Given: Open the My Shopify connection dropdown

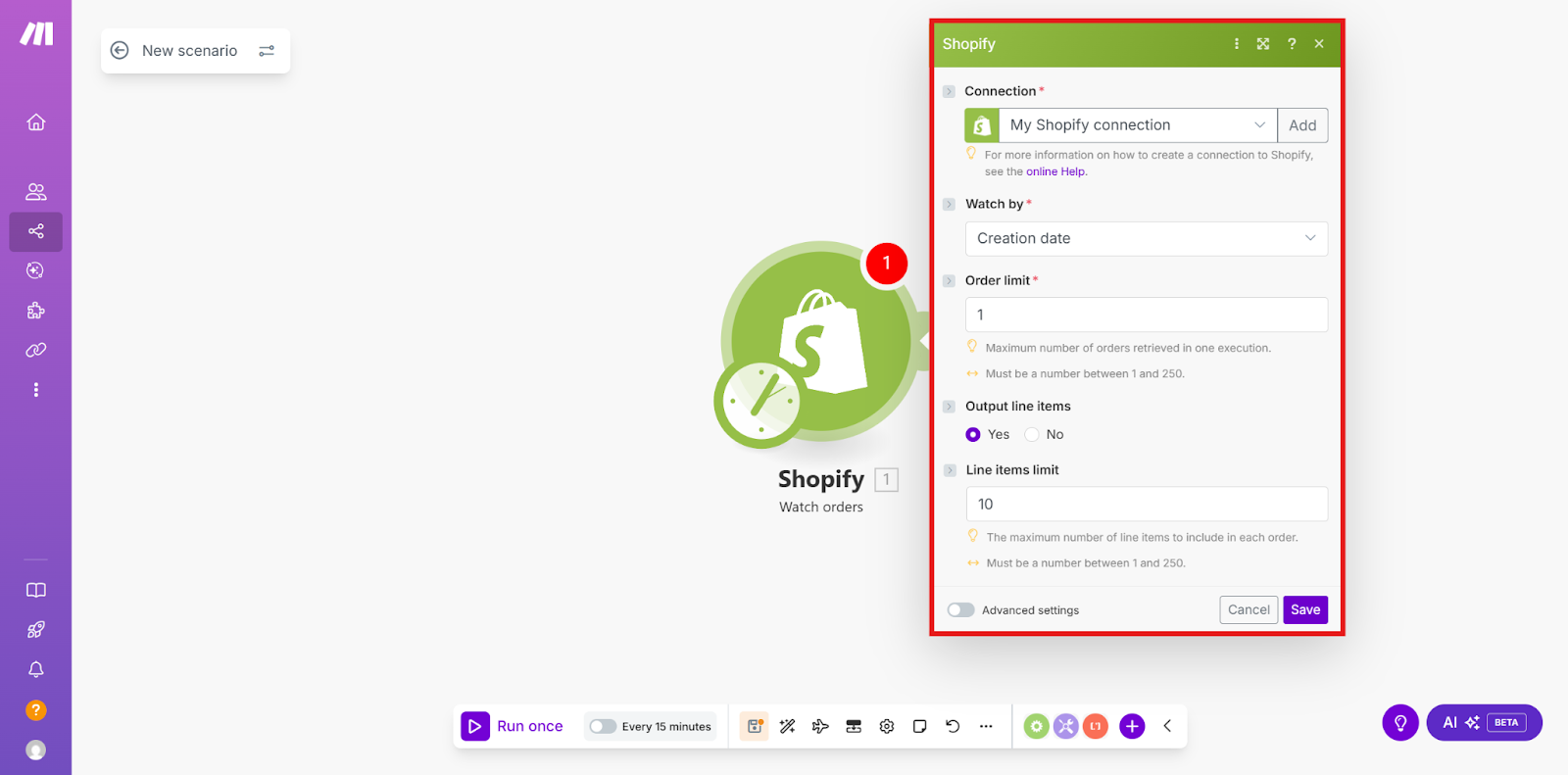Looking at the screenshot, I should point(1138,125).
